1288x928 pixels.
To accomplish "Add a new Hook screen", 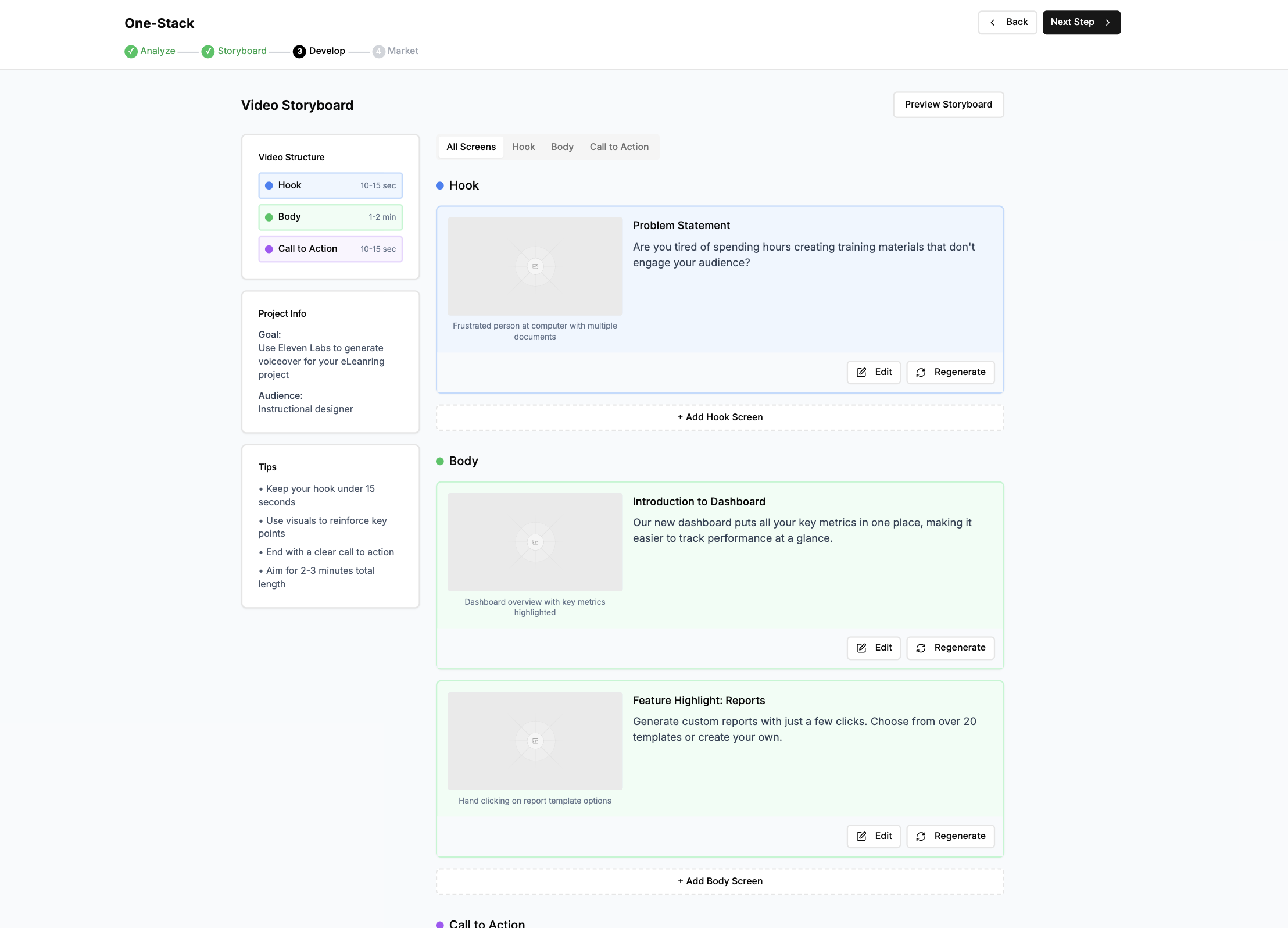I will click(720, 417).
